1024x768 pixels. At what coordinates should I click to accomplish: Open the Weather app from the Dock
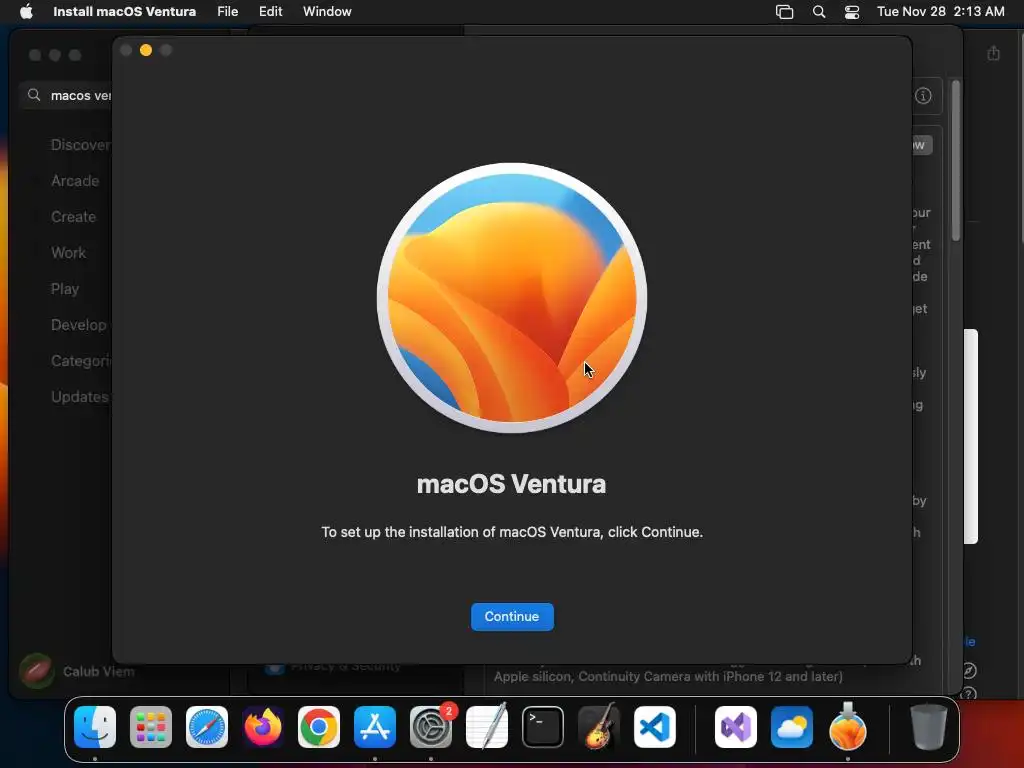pos(792,727)
